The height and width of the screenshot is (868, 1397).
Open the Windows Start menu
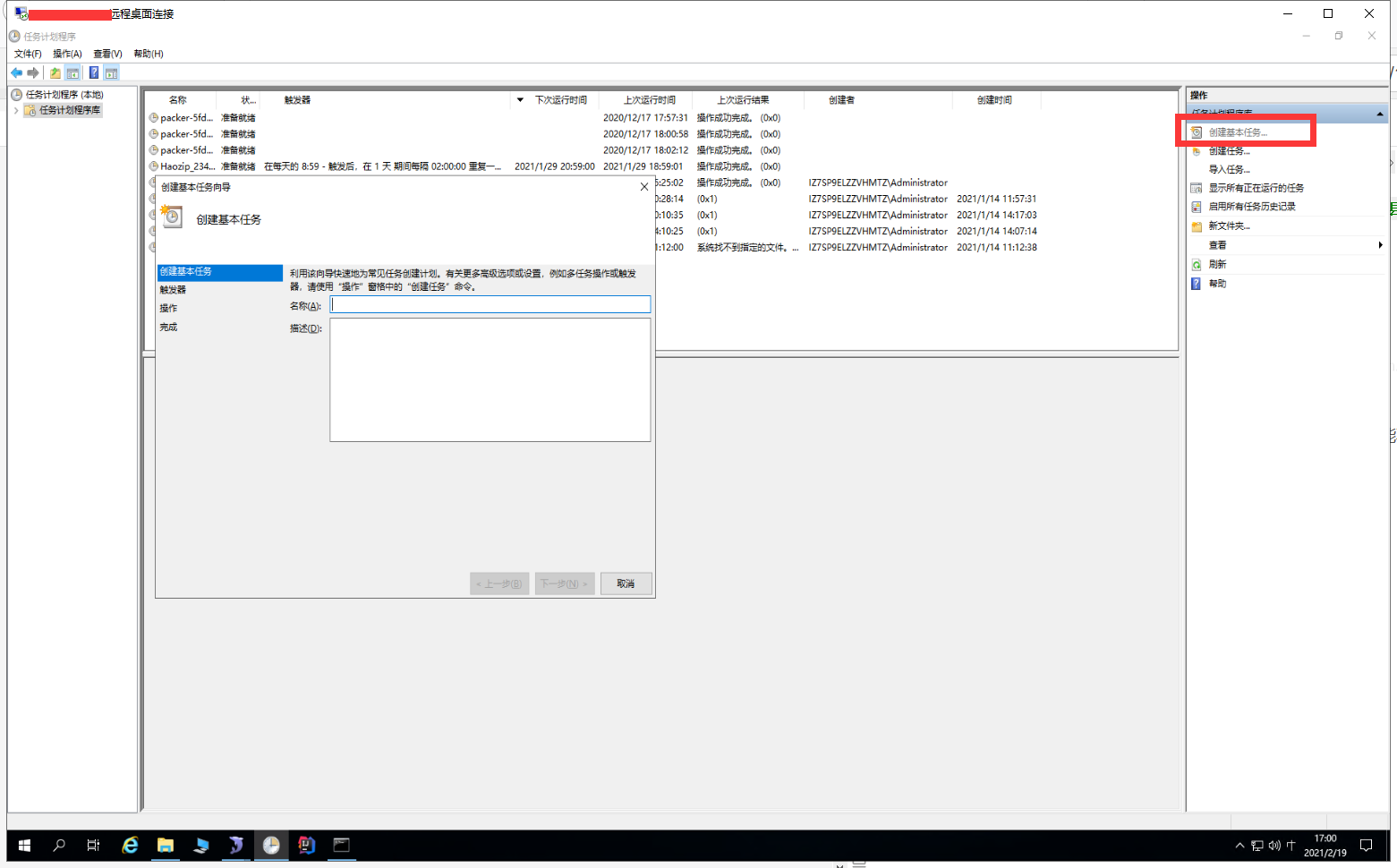24,845
